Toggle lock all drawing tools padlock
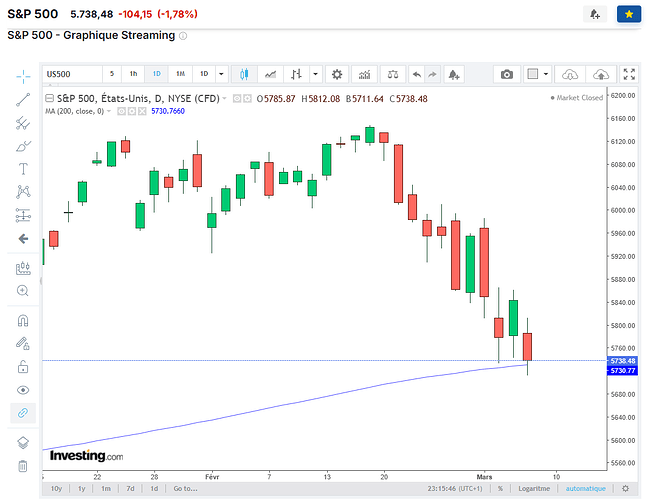The image size is (658, 500). [x=23, y=367]
